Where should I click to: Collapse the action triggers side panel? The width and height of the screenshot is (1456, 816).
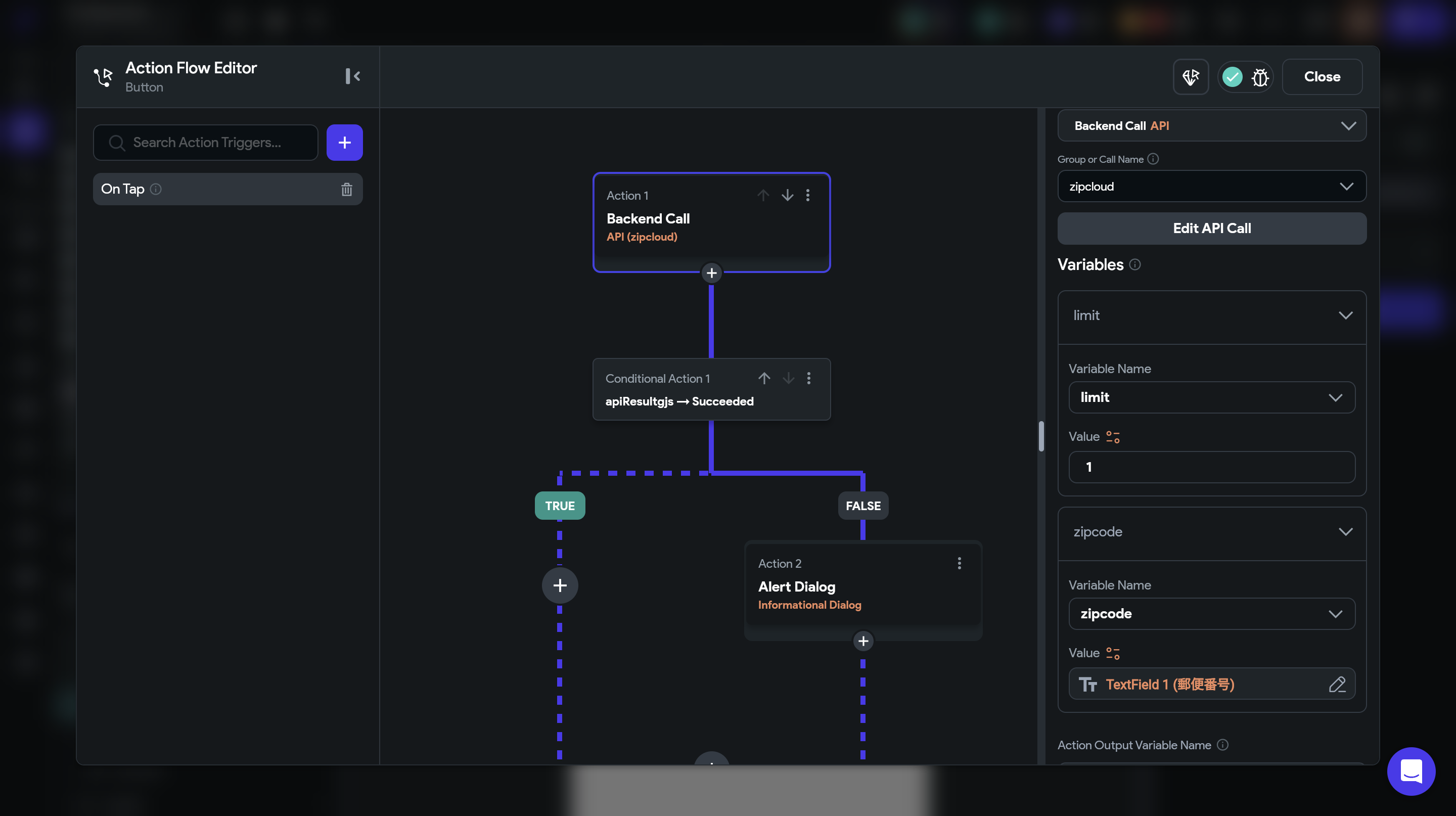tap(353, 76)
